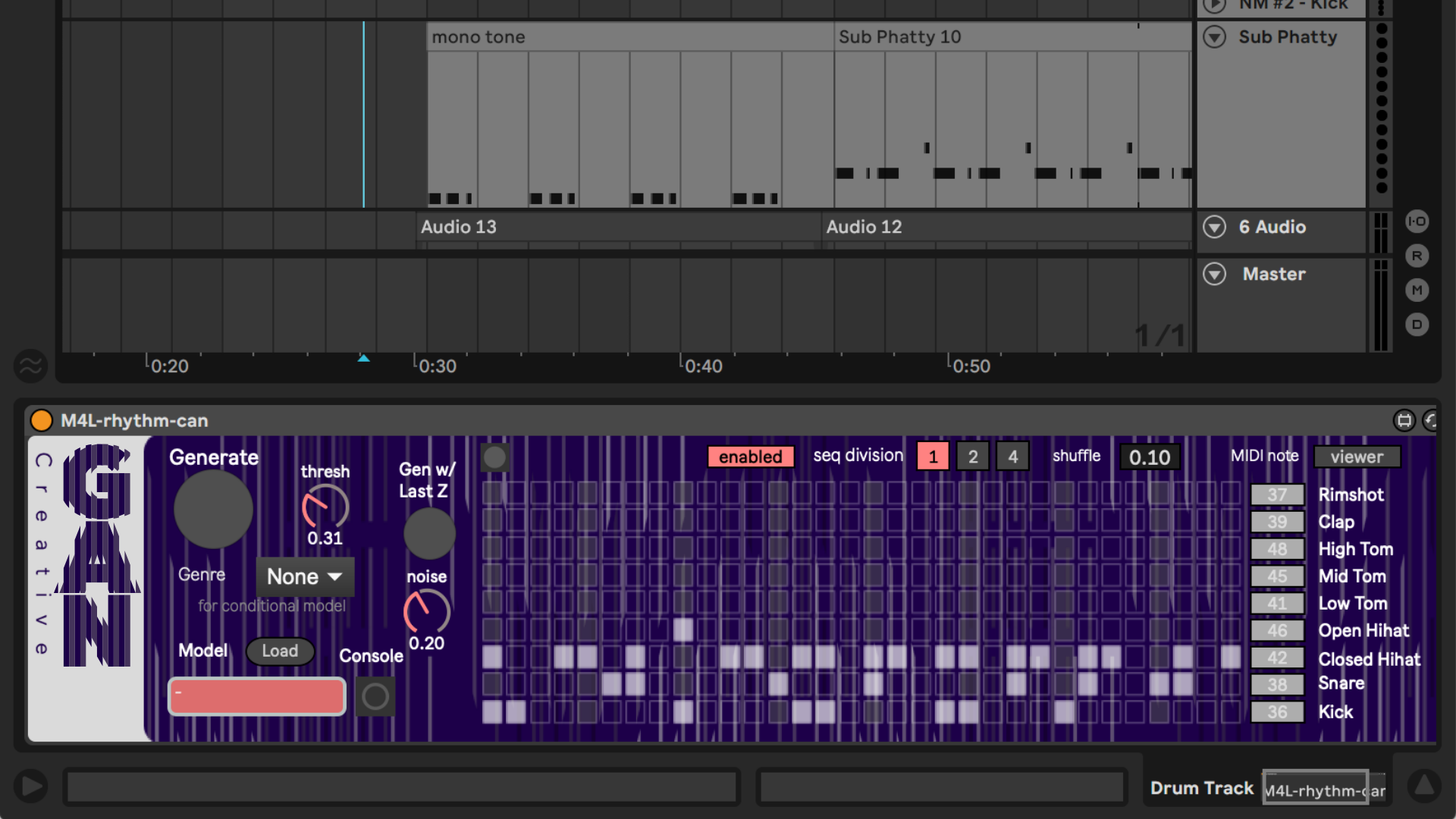Select seq division 2
Screen dimensions: 1456x819
click(973, 457)
